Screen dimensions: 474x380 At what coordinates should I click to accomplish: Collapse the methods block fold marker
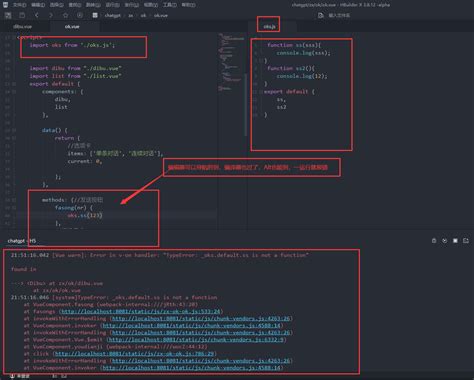pyautogui.click(x=14, y=200)
